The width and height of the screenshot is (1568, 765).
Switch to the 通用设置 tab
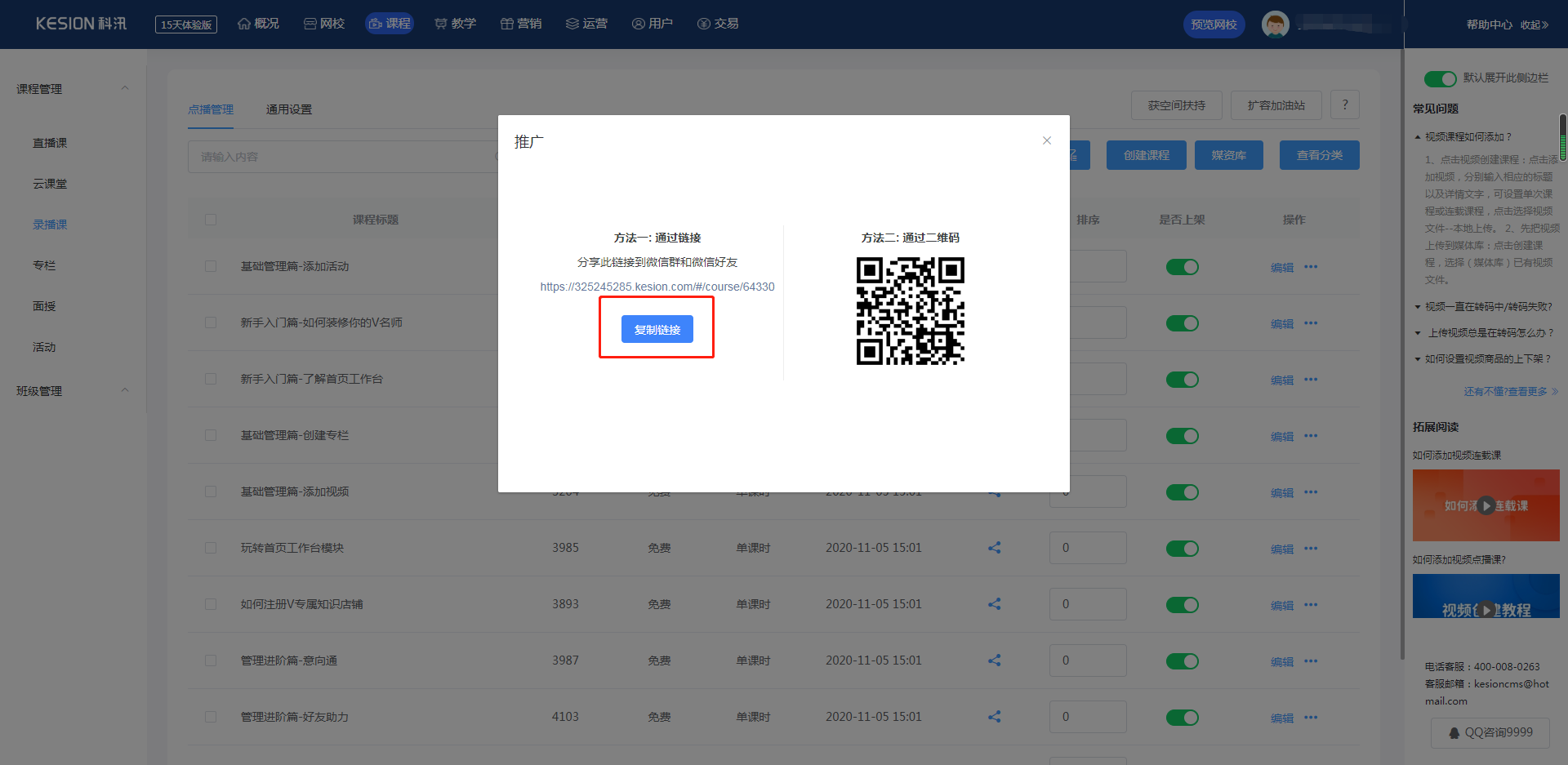288,109
